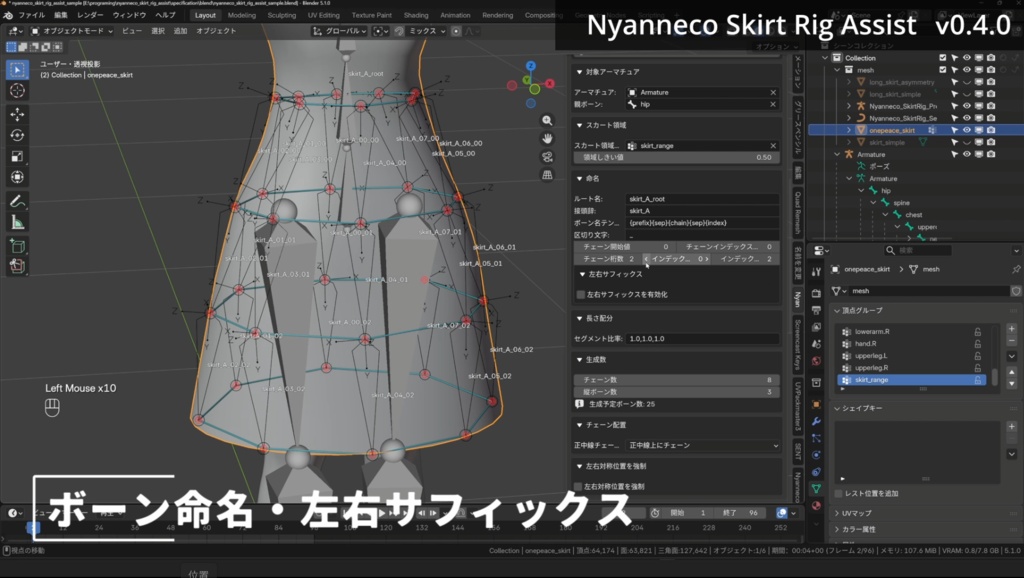The width and height of the screenshot is (1024, 578).
Task: Open the Object properties tab
Action: click(x=816, y=404)
